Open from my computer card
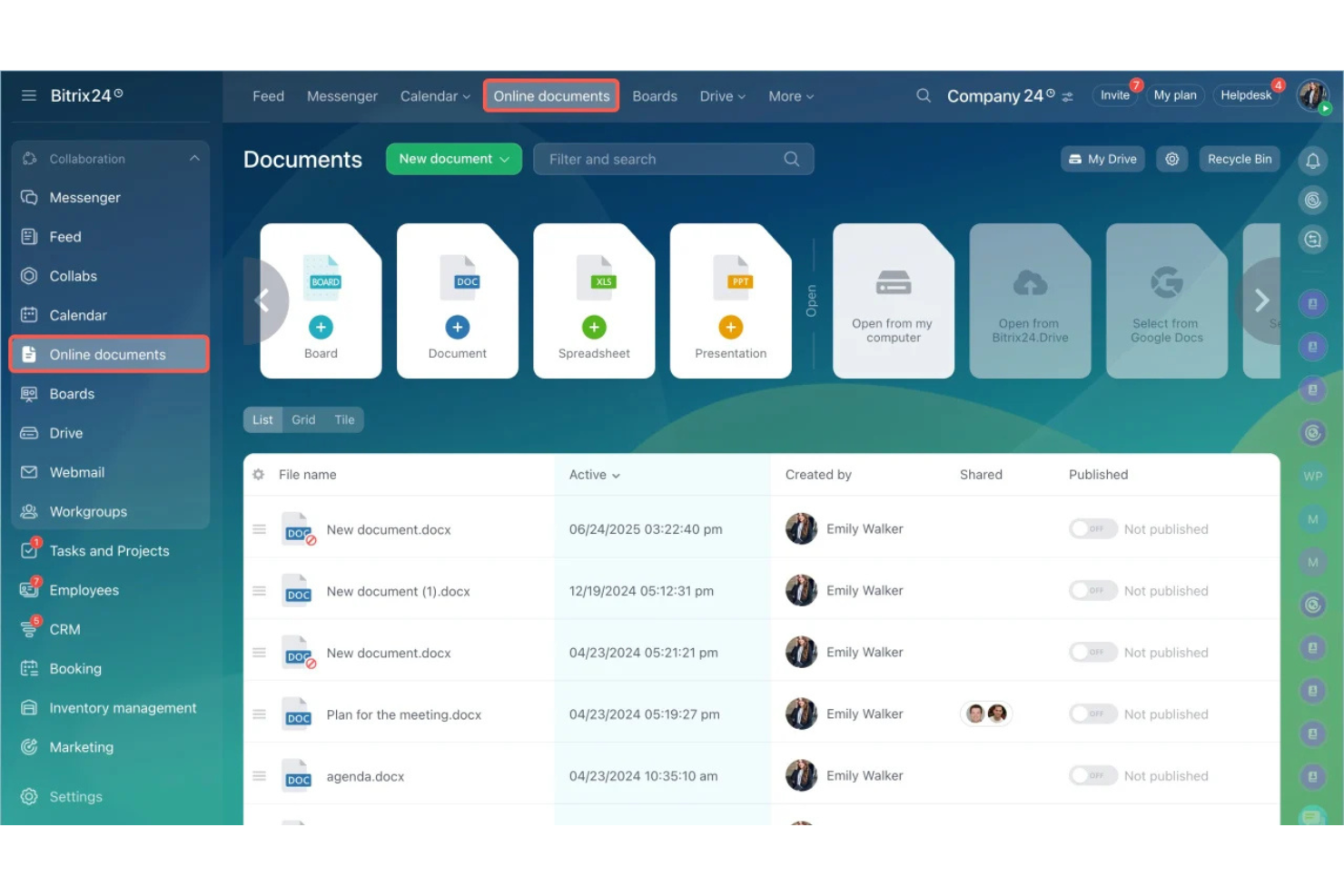Image resolution: width=1344 pixels, height=896 pixels. click(x=894, y=300)
